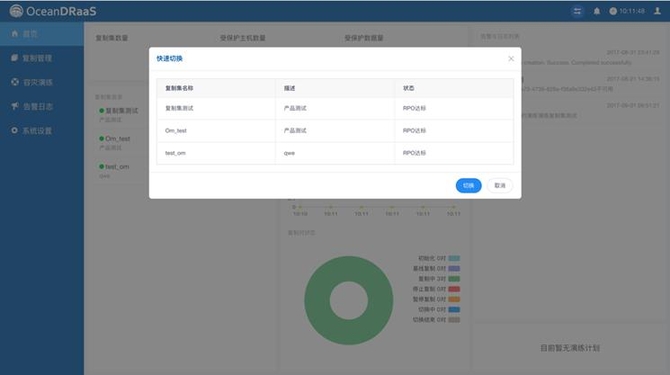Click the clock icon beside 10:11:48
This screenshot has width=670, height=375.
coord(613,11)
